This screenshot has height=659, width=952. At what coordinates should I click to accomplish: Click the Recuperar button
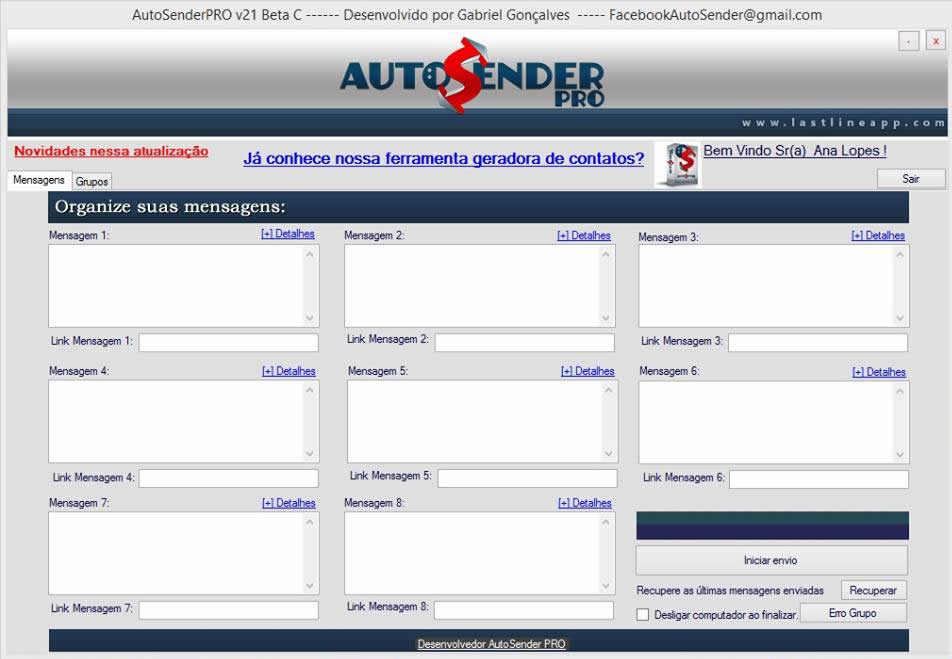pyautogui.click(x=873, y=590)
